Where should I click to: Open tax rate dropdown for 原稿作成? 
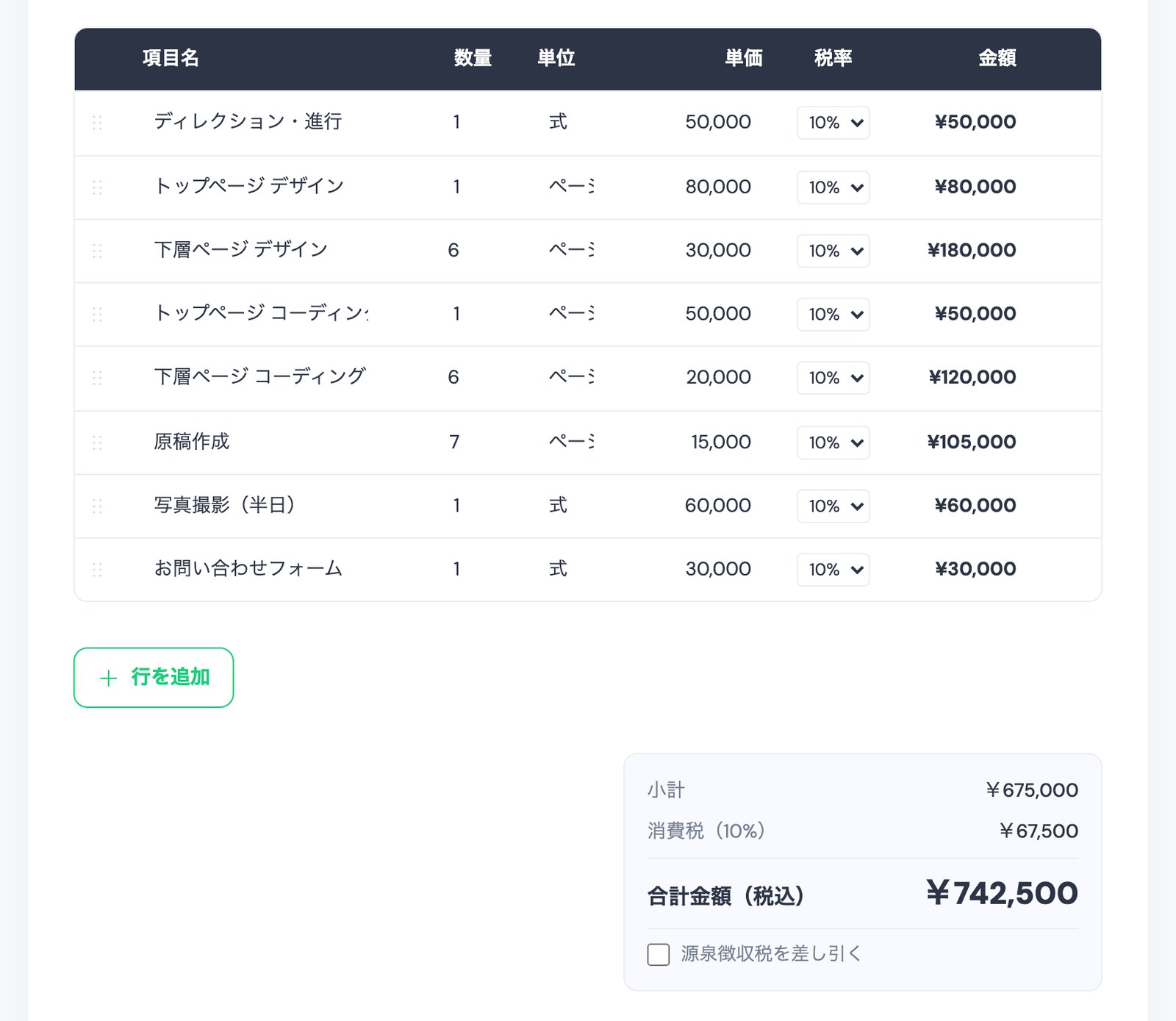(x=833, y=443)
